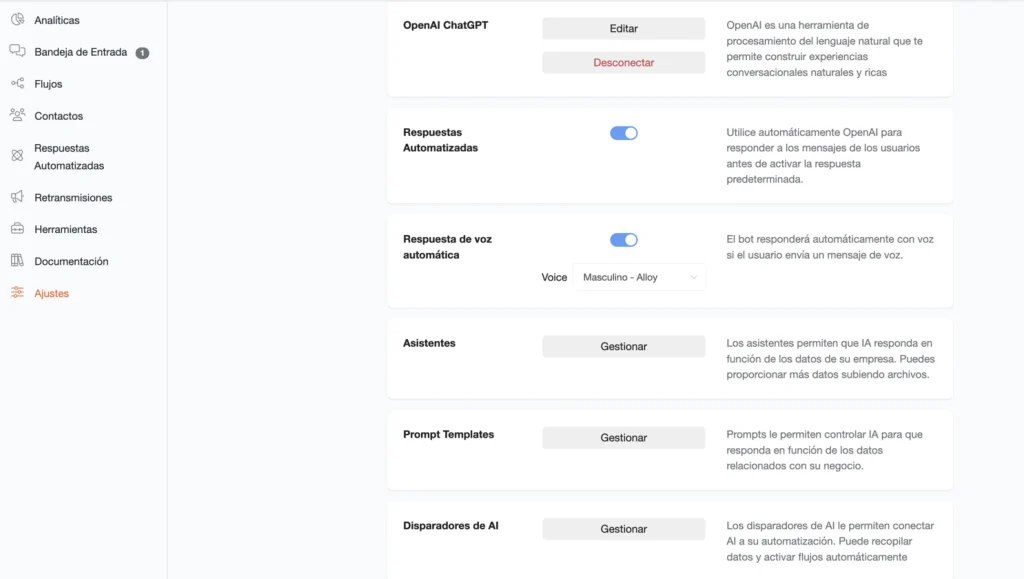
Task: Click the Bandeja de Entrada chat icon
Action: pyautogui.click(x=18, y=51)
